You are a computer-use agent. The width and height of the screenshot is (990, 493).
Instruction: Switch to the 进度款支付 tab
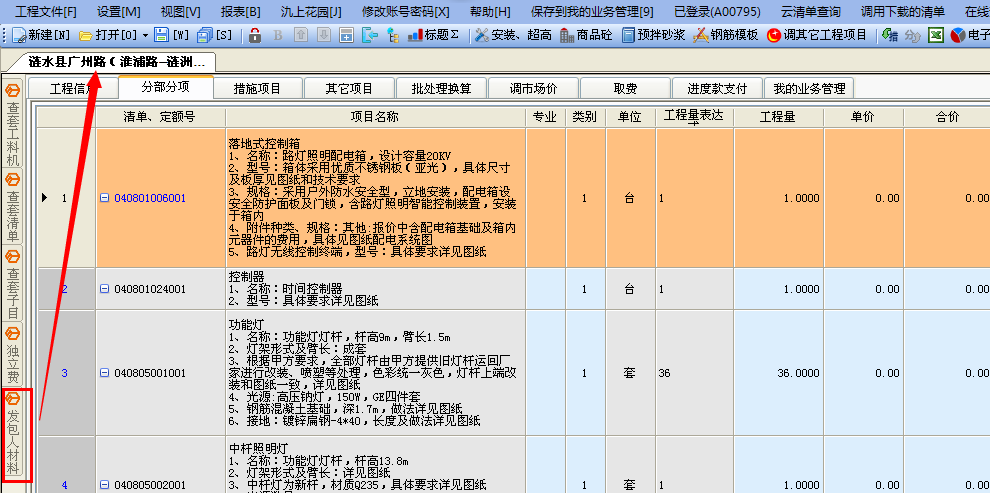tap(717, 88)
